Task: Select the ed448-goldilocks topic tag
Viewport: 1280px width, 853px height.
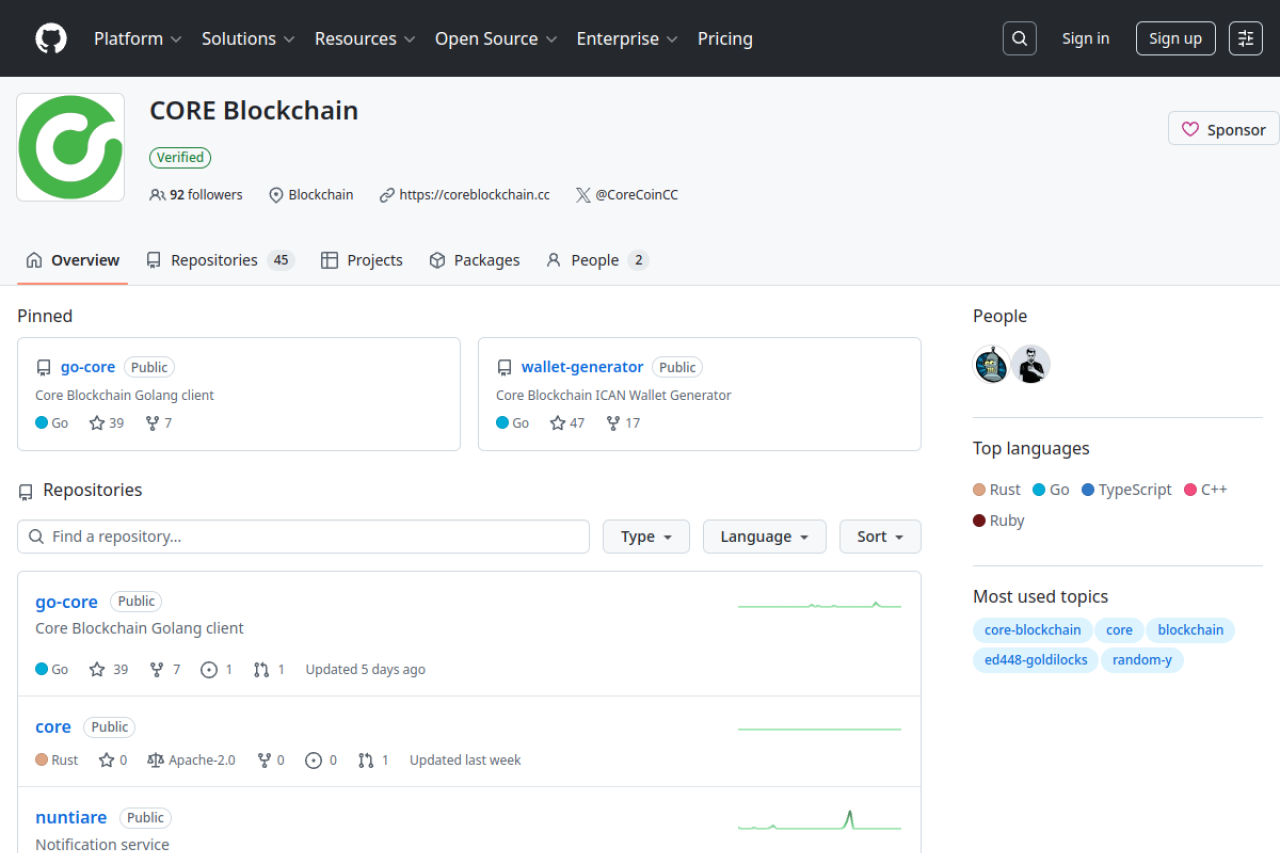Action: tap(1035, 660)
